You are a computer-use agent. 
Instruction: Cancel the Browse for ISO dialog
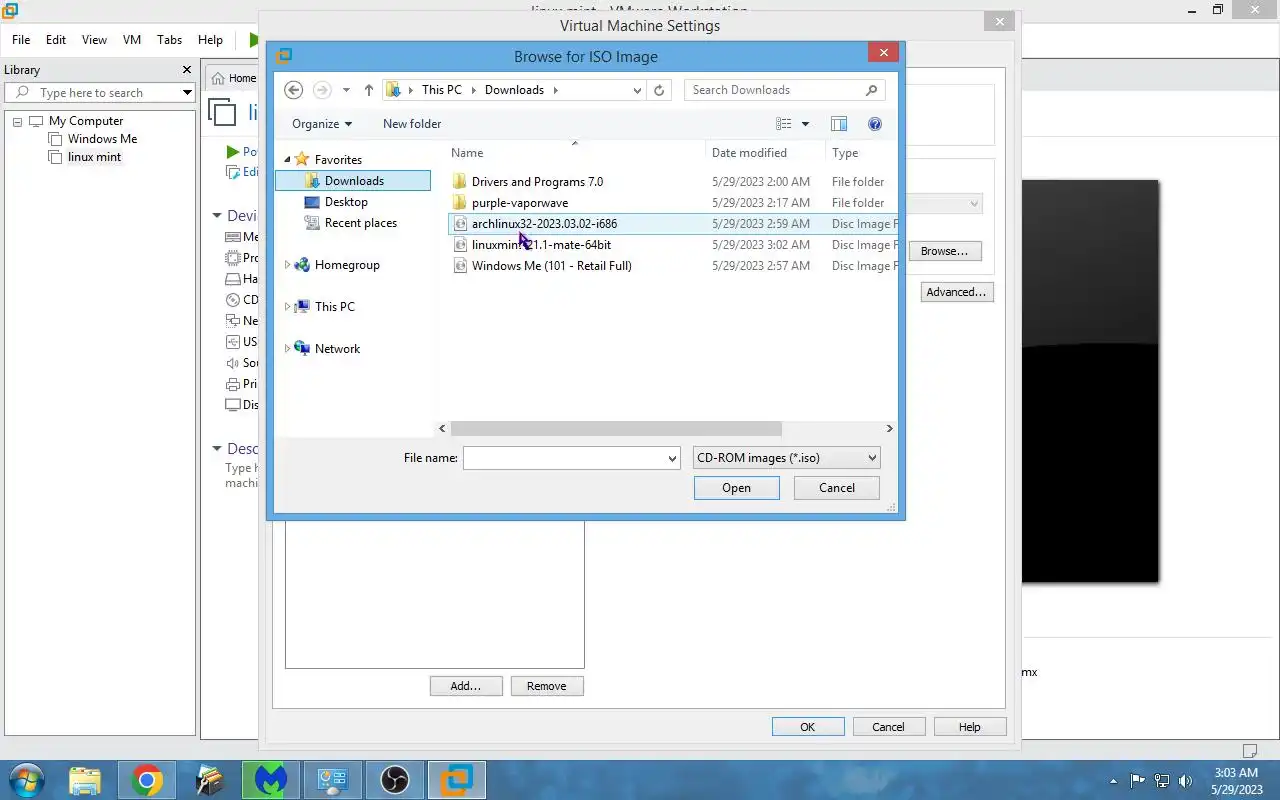[837, 488]
